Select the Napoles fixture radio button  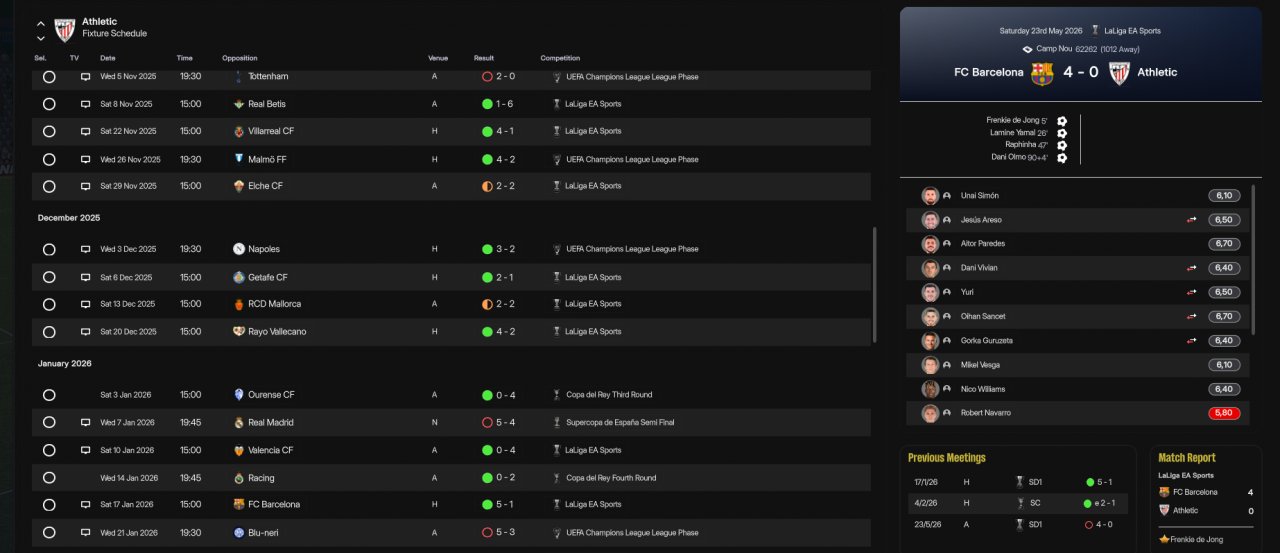coord(49,250)
